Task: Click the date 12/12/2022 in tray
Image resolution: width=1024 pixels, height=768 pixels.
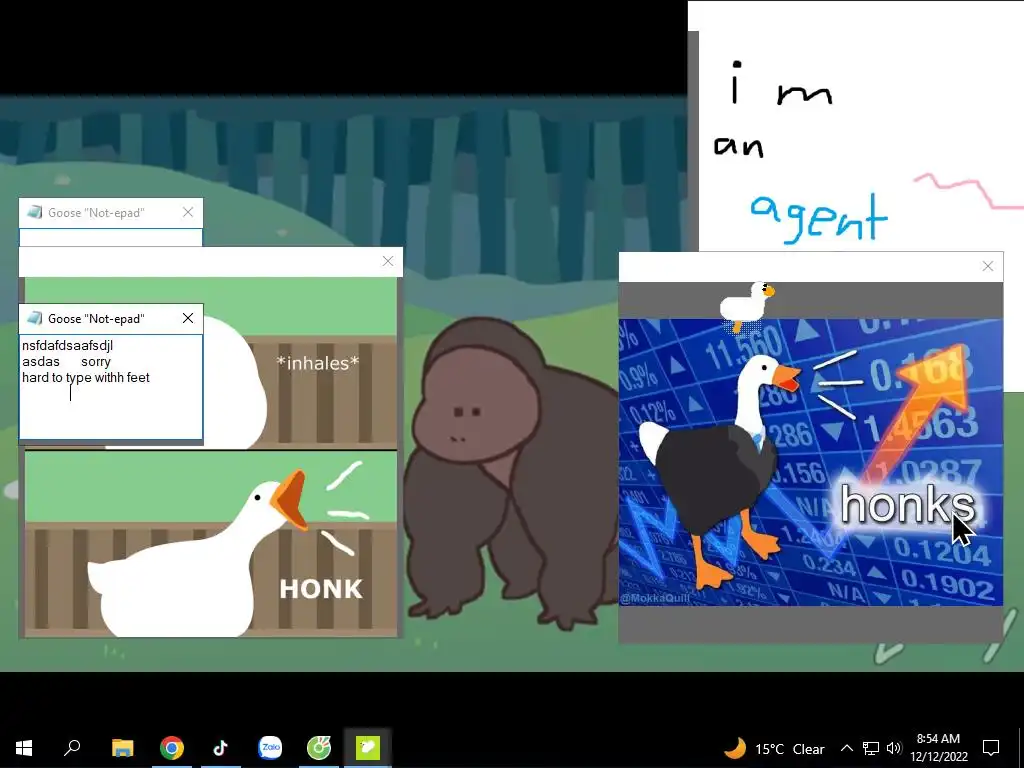Action: click(938, 757)
